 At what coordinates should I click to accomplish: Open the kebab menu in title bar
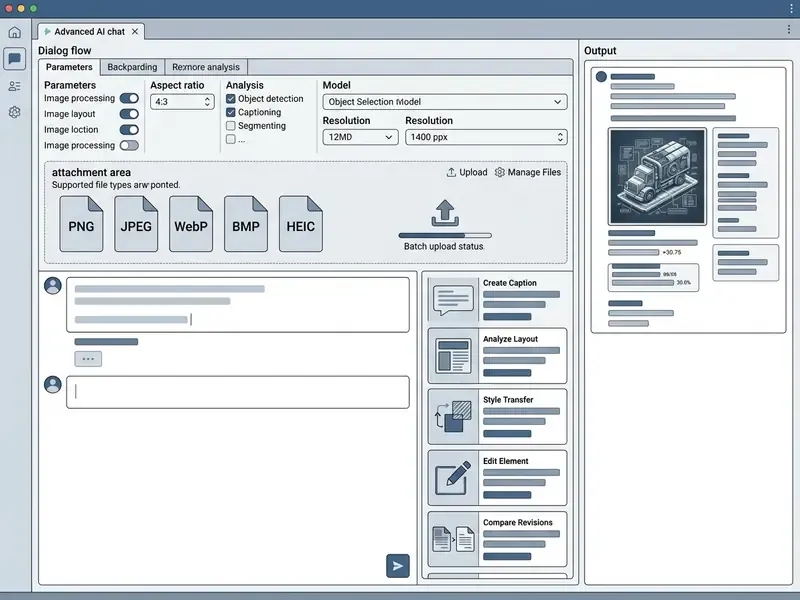[792, 8]
